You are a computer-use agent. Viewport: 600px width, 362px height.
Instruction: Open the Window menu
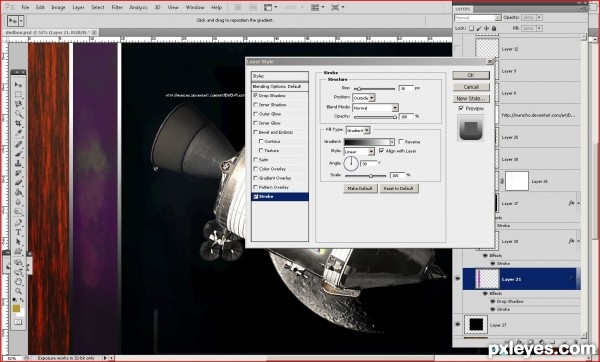[195, 7]
